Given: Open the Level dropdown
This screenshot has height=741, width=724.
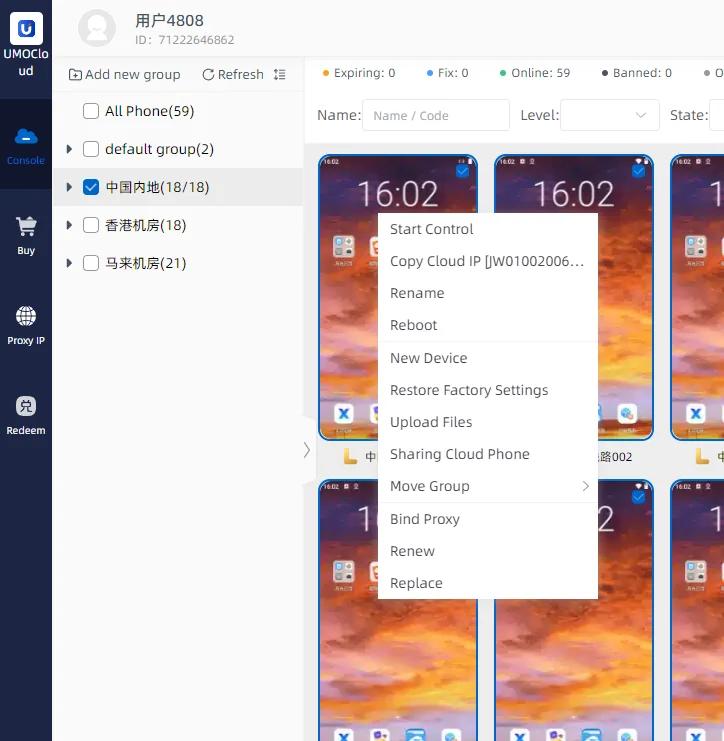Looking at the screenshot, I should [610, 115].
